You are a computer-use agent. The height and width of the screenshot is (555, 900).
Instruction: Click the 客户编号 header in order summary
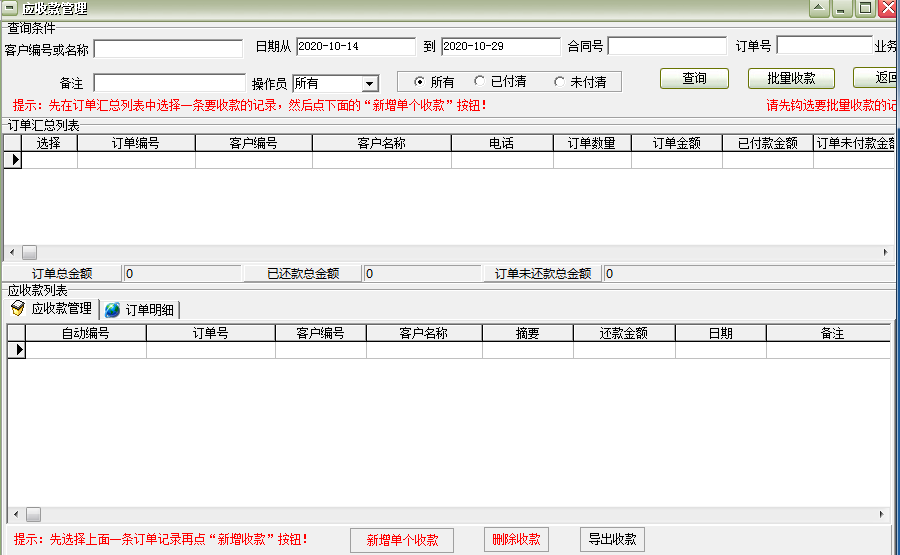tap(254, 143)
